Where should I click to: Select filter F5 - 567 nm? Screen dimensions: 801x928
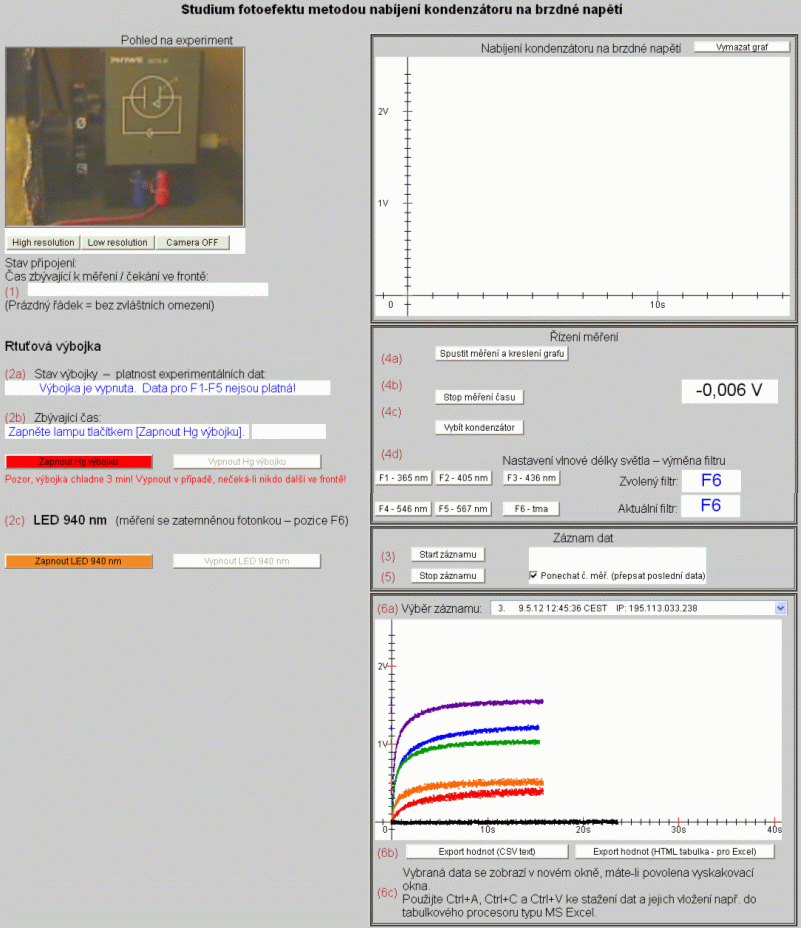(x=463, y=508)
